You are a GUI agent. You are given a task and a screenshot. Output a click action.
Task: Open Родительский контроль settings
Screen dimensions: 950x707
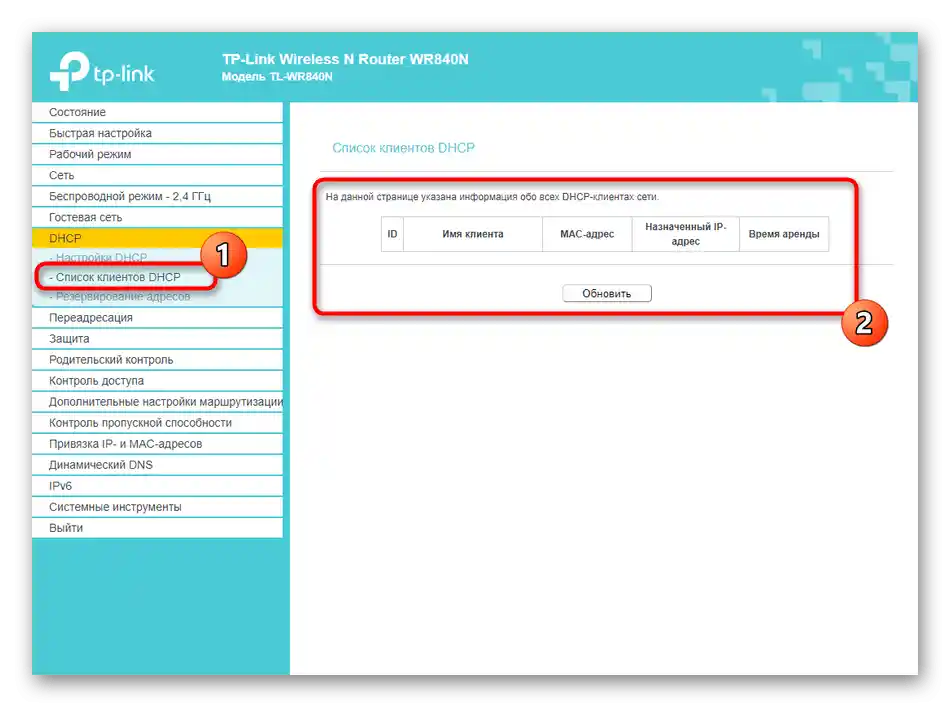pos(158,360)
